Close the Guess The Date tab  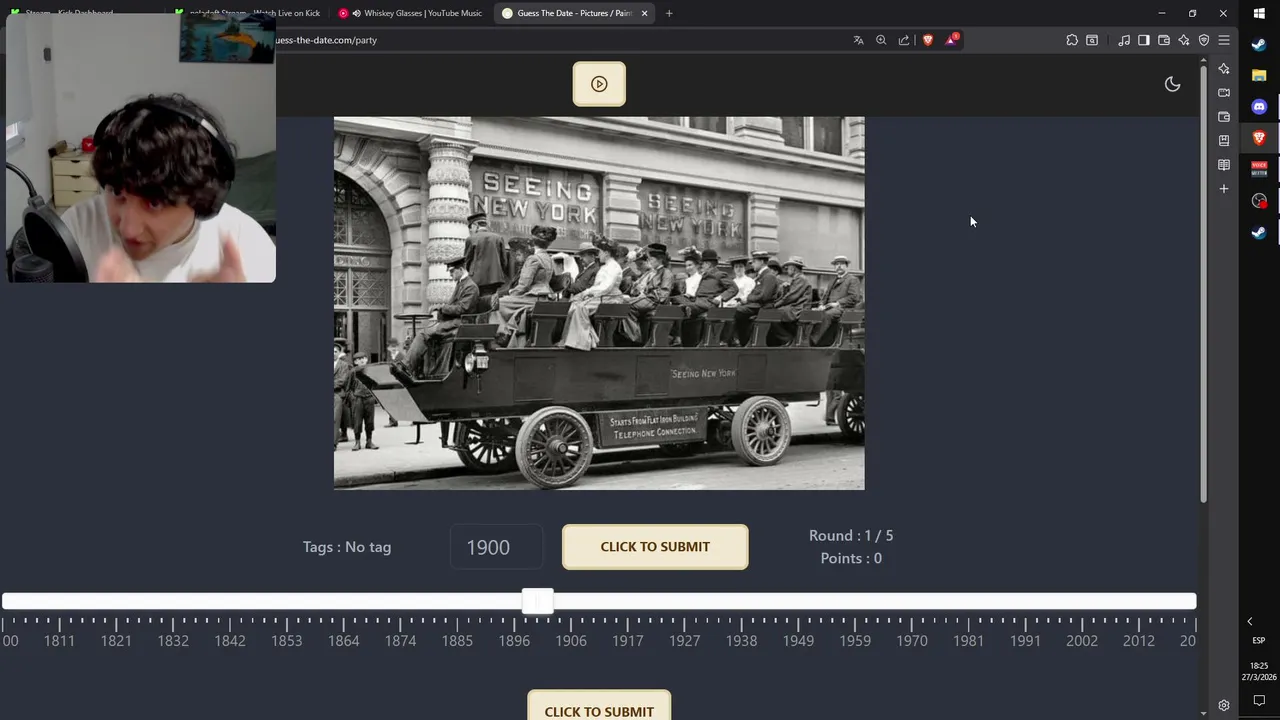point(644,13)
